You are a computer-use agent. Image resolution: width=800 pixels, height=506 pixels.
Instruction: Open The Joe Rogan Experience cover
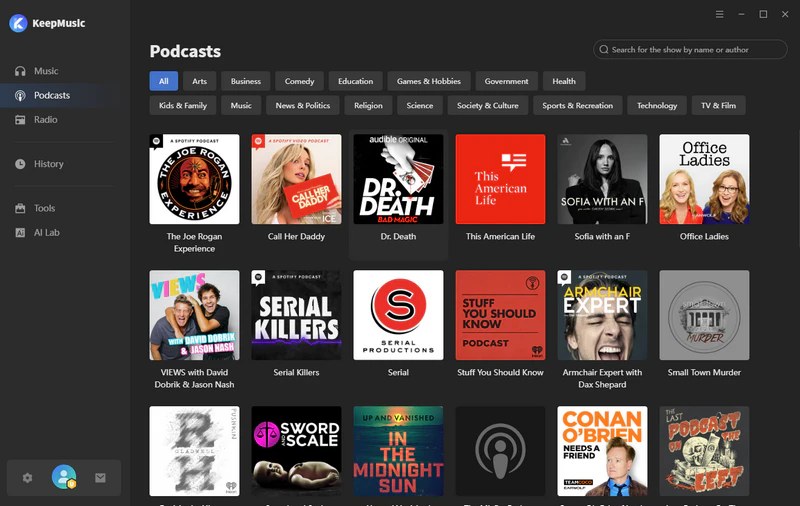tap(194, 179)
